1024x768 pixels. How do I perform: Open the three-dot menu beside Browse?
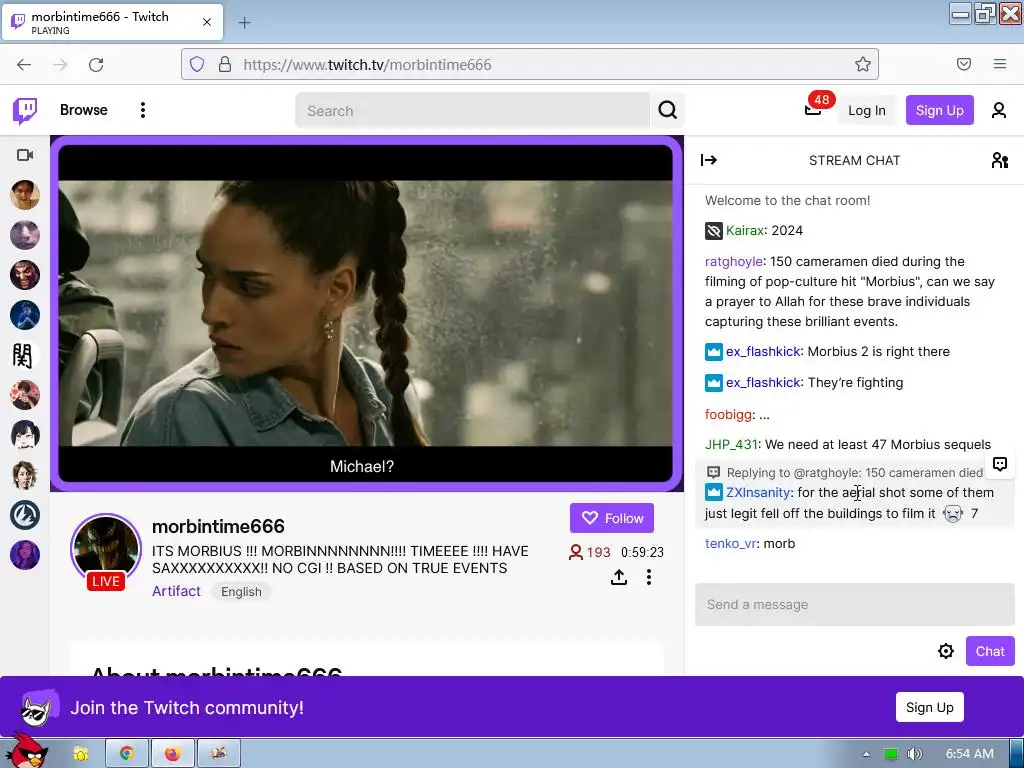(142, 110)
